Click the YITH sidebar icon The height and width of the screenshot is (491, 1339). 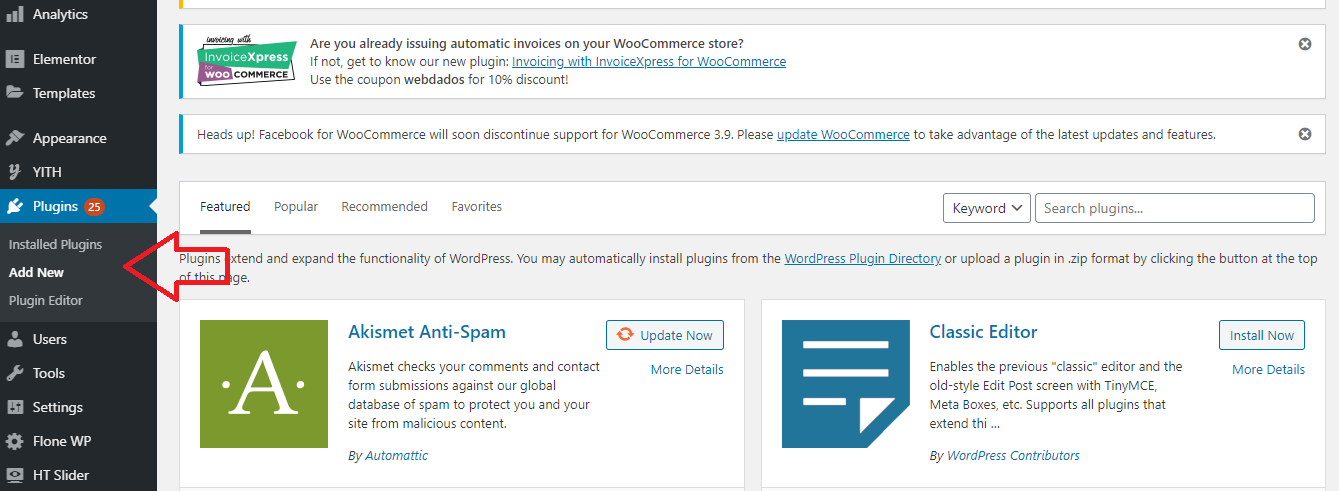(x=15, y=172)
